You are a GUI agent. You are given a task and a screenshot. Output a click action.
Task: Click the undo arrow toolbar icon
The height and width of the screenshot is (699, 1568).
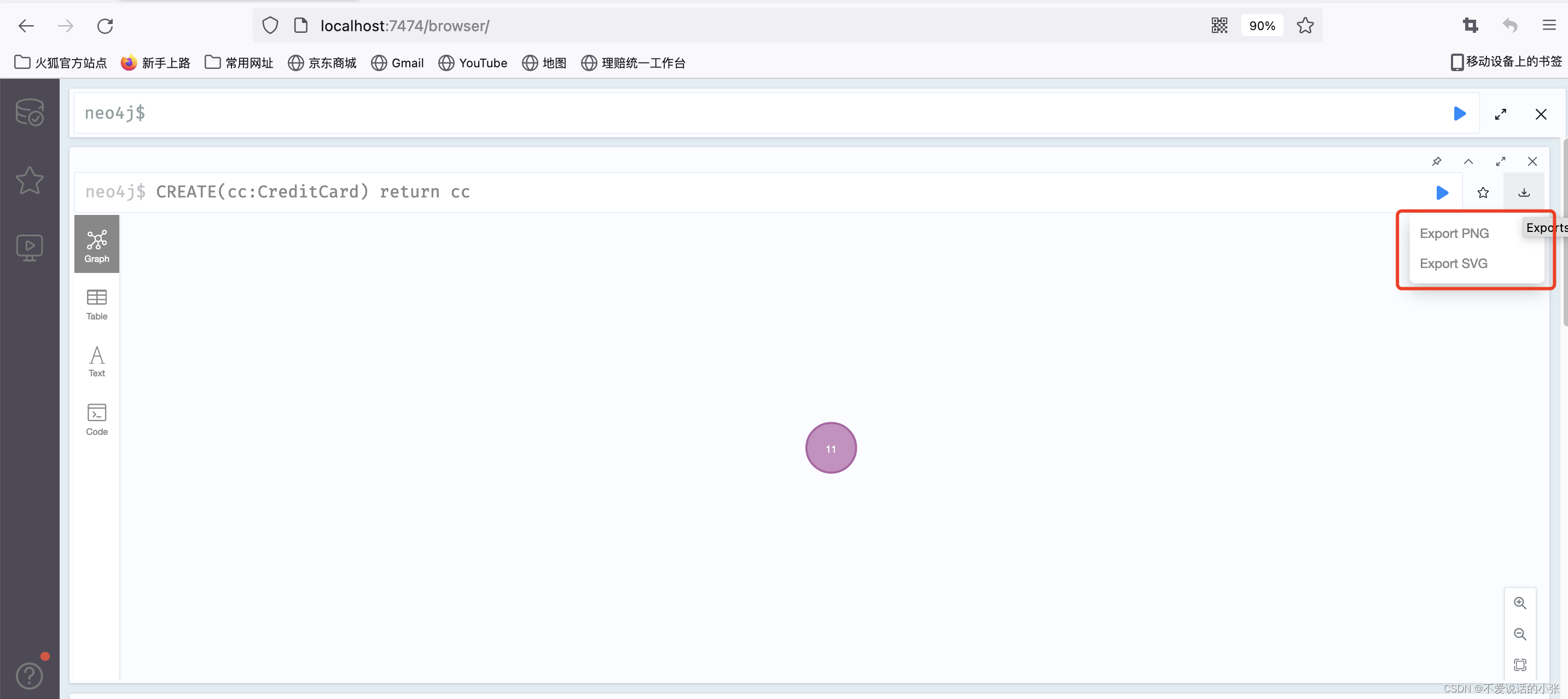[x=1509, y=26]
